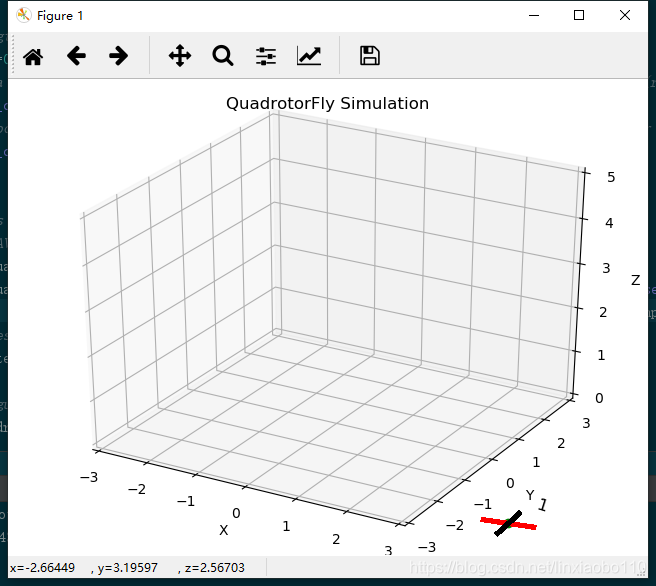Activate the Zoom to rectangle tool
Screen dimensions: 656x586
[223, 56]
